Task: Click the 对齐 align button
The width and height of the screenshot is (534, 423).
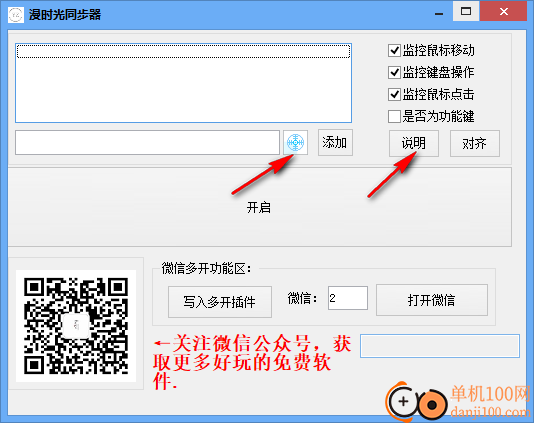Action: click(x=475, y=143)
